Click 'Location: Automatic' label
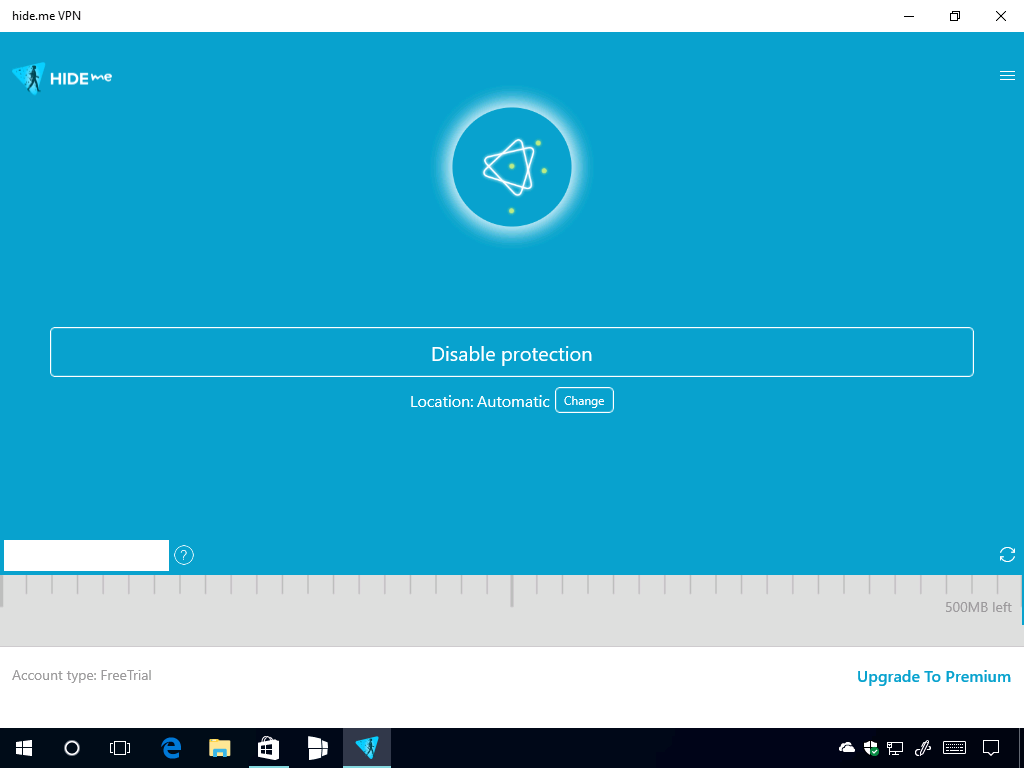 pyautogui.click(x=479, y=402)
